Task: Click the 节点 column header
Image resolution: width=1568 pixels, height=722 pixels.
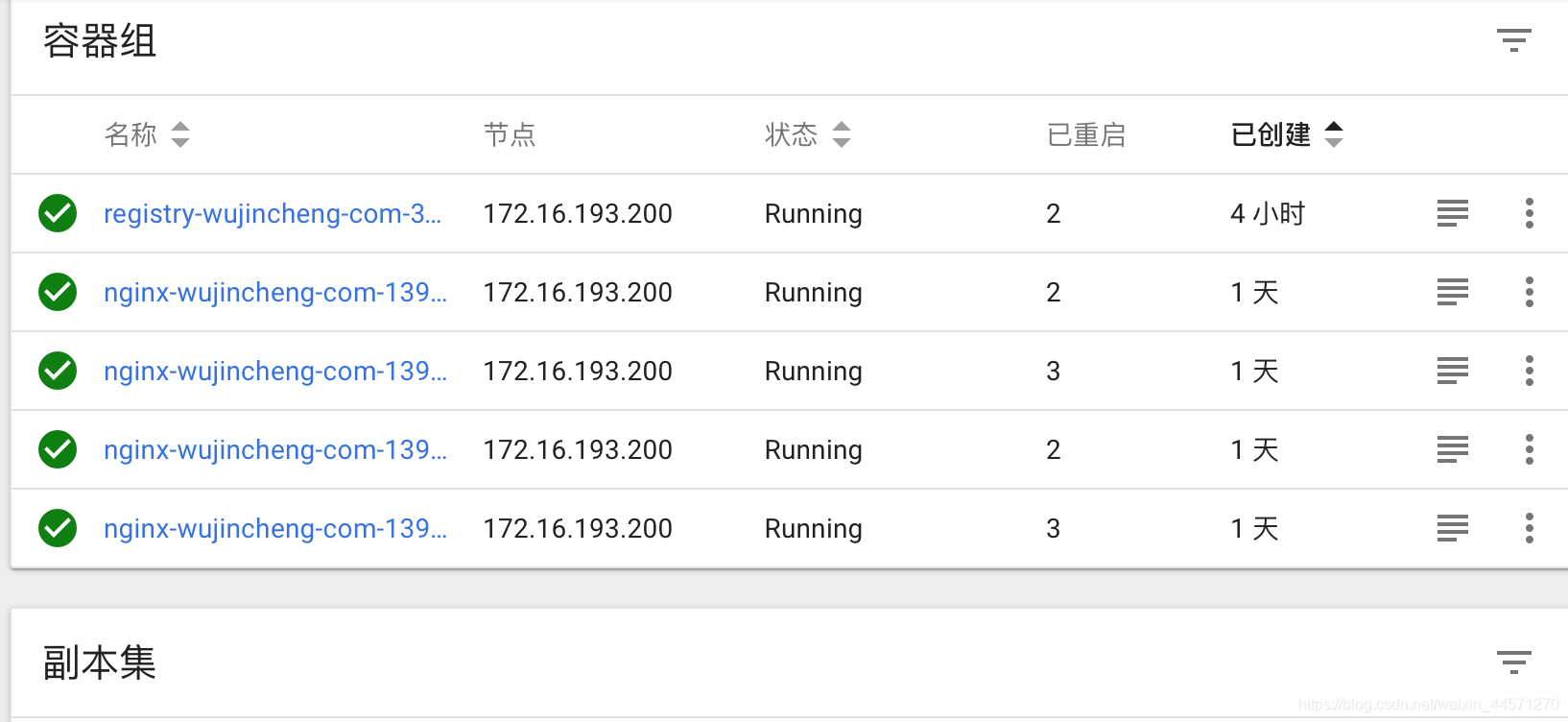Action: coord(510,134)
